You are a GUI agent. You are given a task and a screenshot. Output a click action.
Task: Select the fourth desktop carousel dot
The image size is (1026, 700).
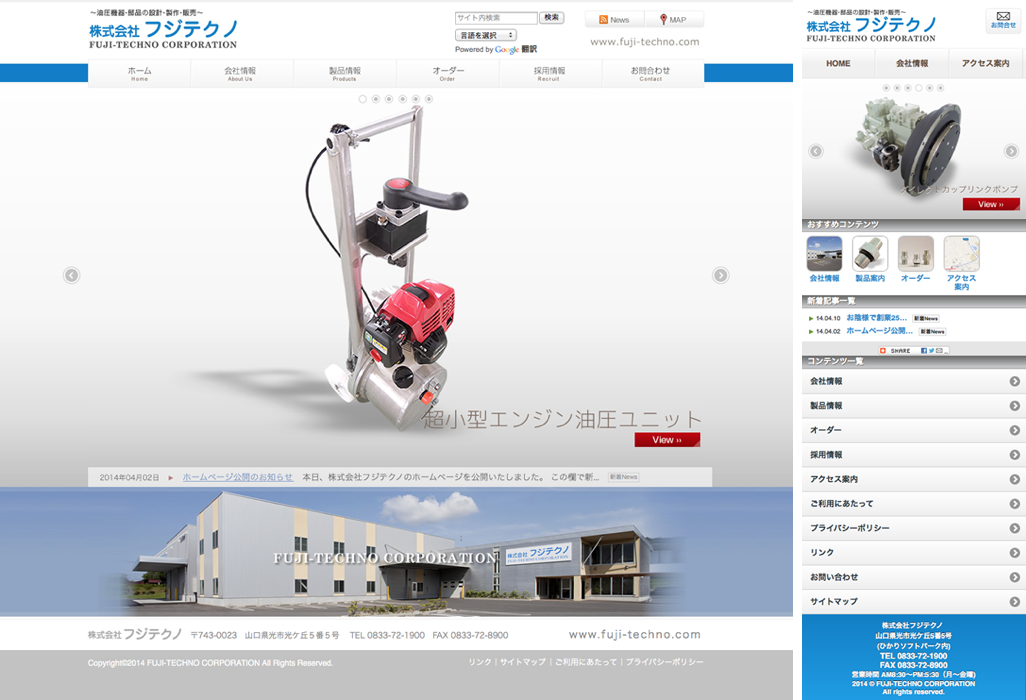click(x=402, y=99)
